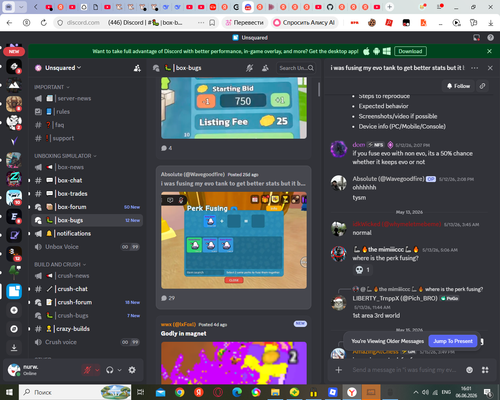Open the thread more options (three dots)

coord(475,68)
